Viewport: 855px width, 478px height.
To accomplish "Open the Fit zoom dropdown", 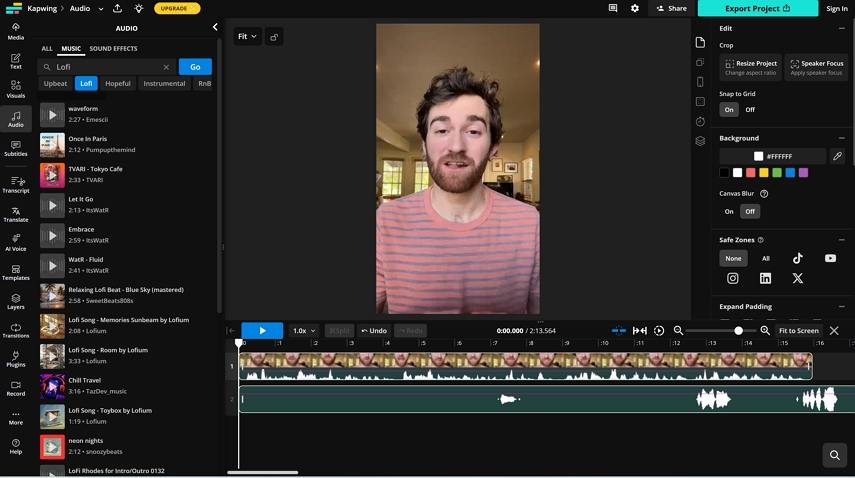I will click(x=247, y=37).
